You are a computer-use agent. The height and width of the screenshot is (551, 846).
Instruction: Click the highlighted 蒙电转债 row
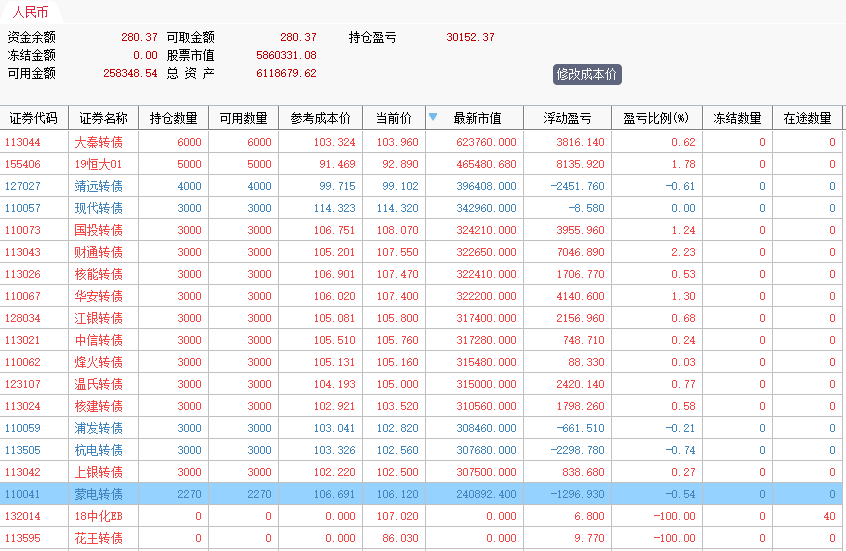pos(98,494)
